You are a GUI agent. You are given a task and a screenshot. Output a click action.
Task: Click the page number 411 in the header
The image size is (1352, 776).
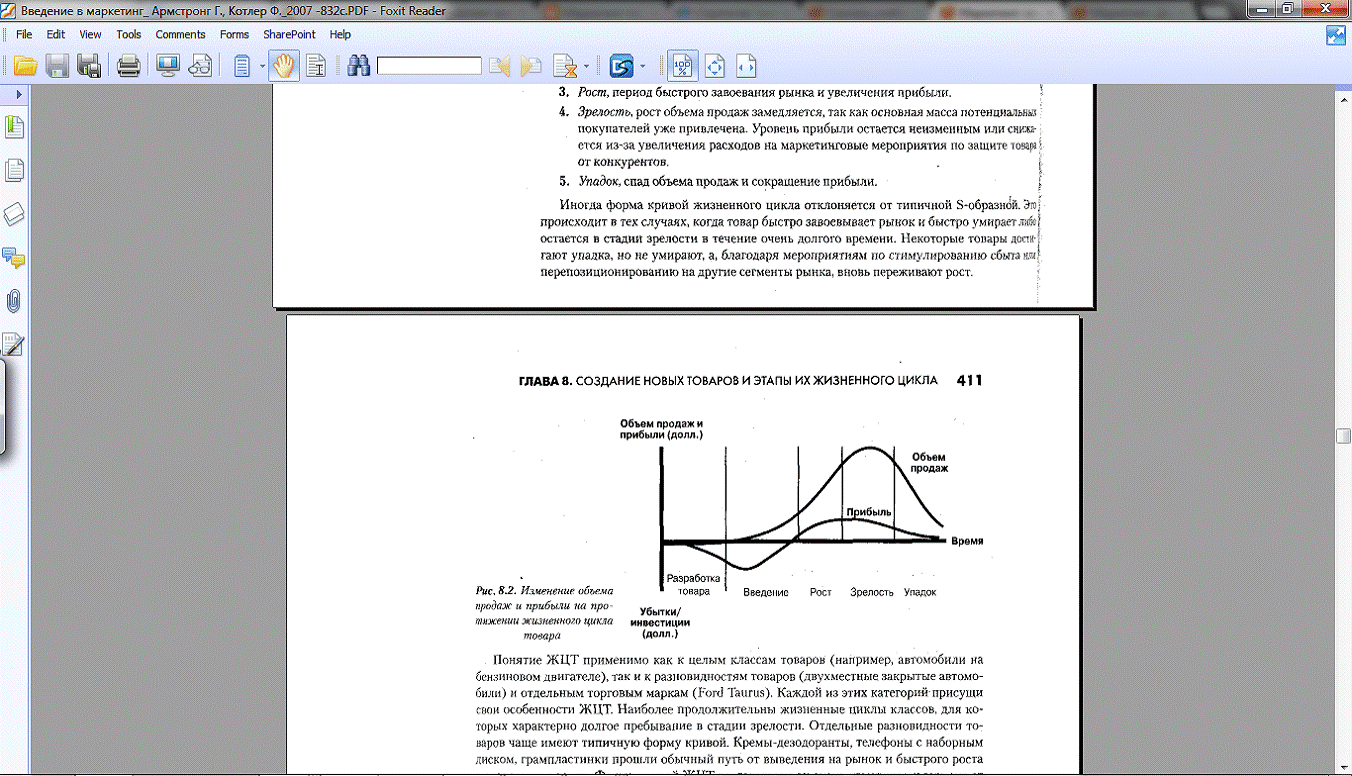coord(970,381)
